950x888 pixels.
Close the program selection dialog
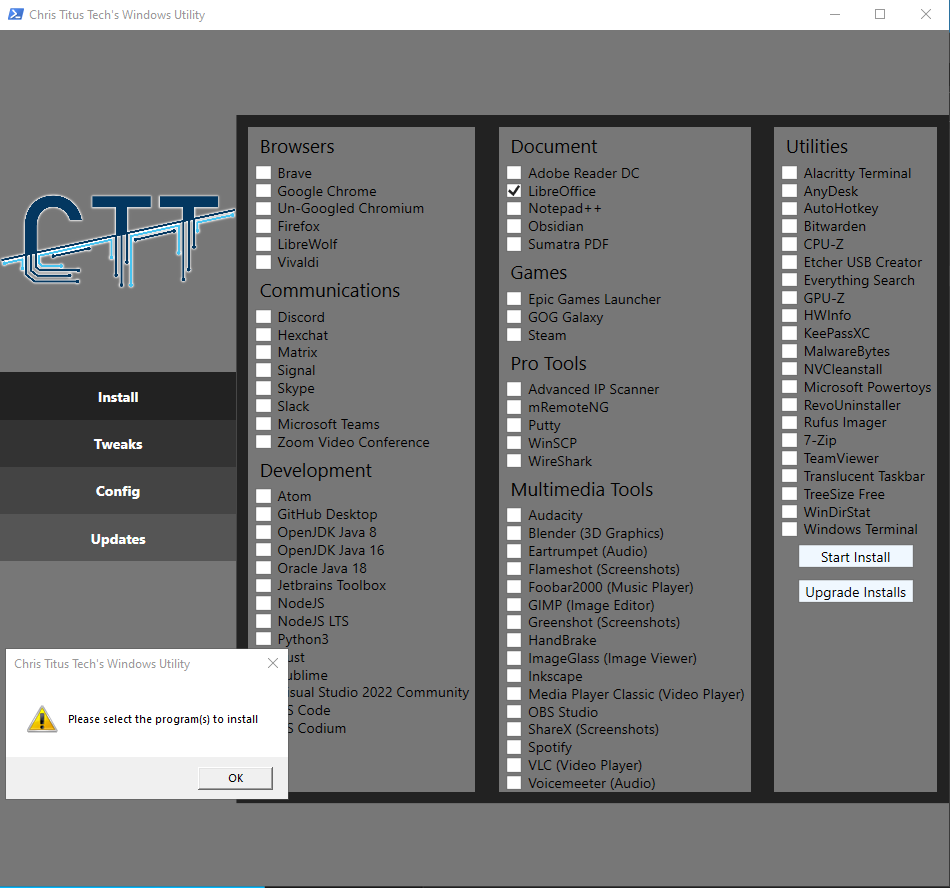click(272, 663)
